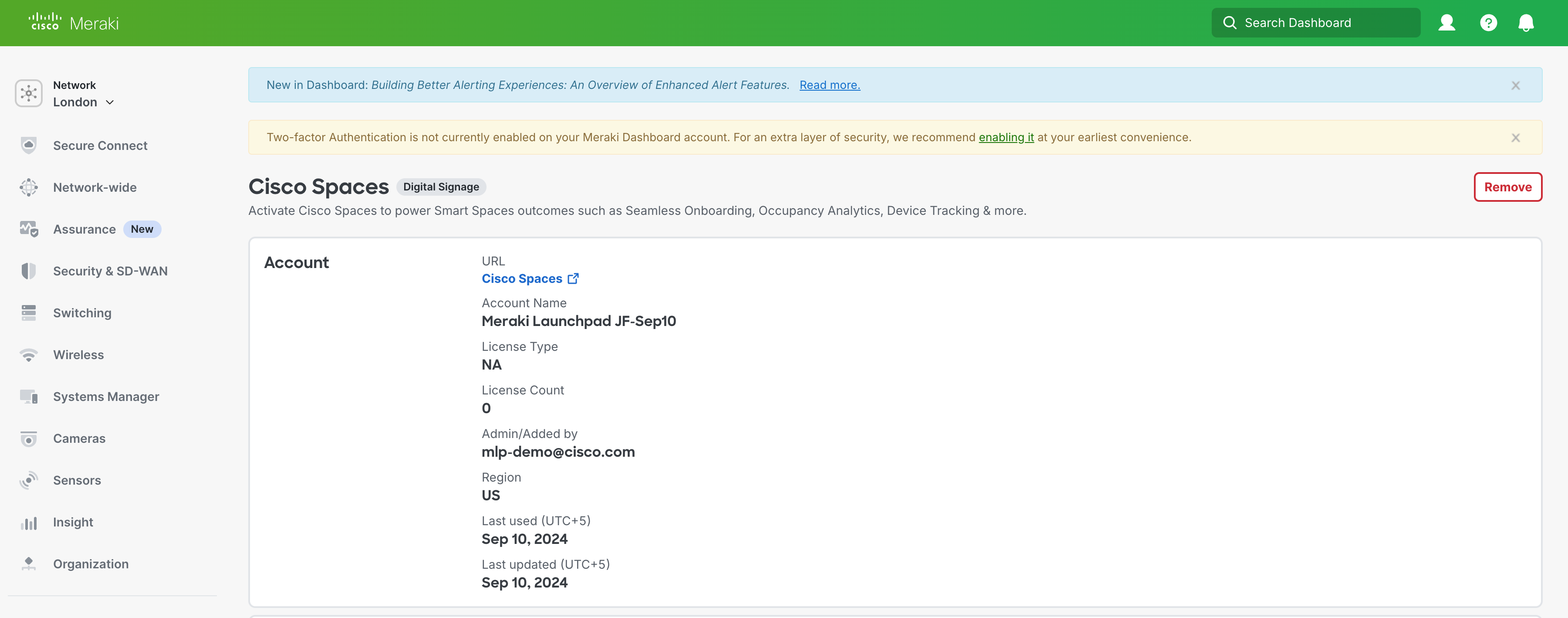1568x618 pixels.
Task: Expand the London network dropdown
Action: click(x=83, y=102)
